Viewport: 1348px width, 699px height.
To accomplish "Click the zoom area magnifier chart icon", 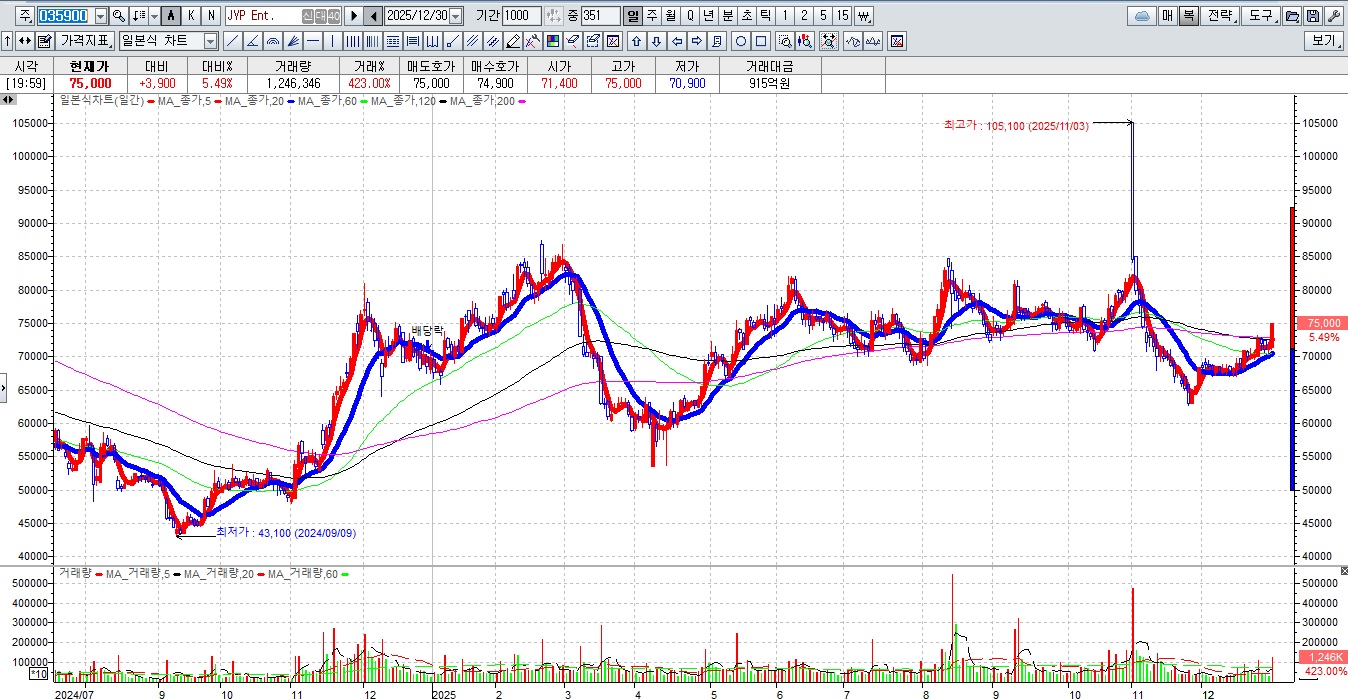I will (x=785, y=41).
